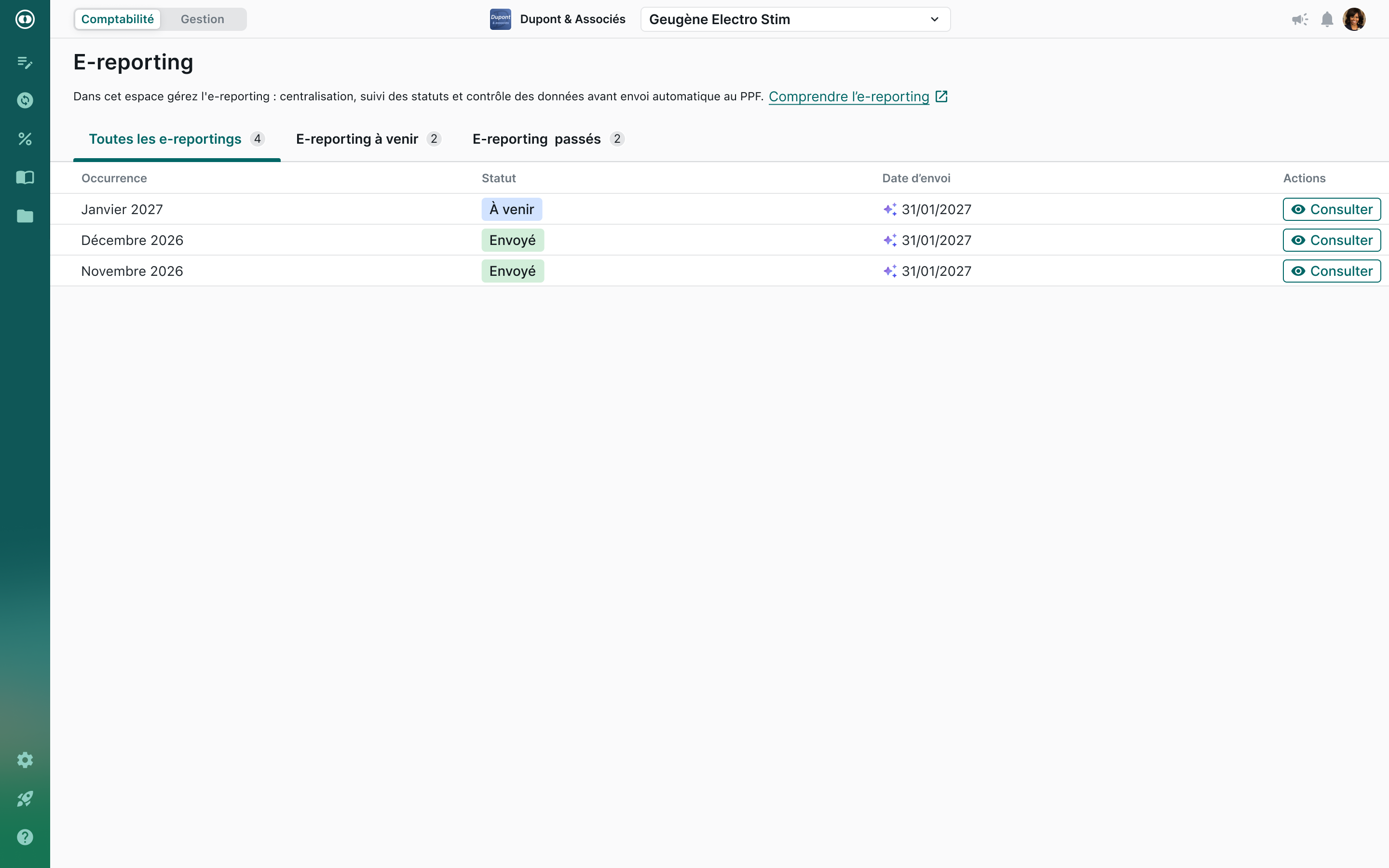The width and height of the screenshot is (1389, 868).
Task: Select the Comptabilité mode toggle
Action: (x=118, y=19)
